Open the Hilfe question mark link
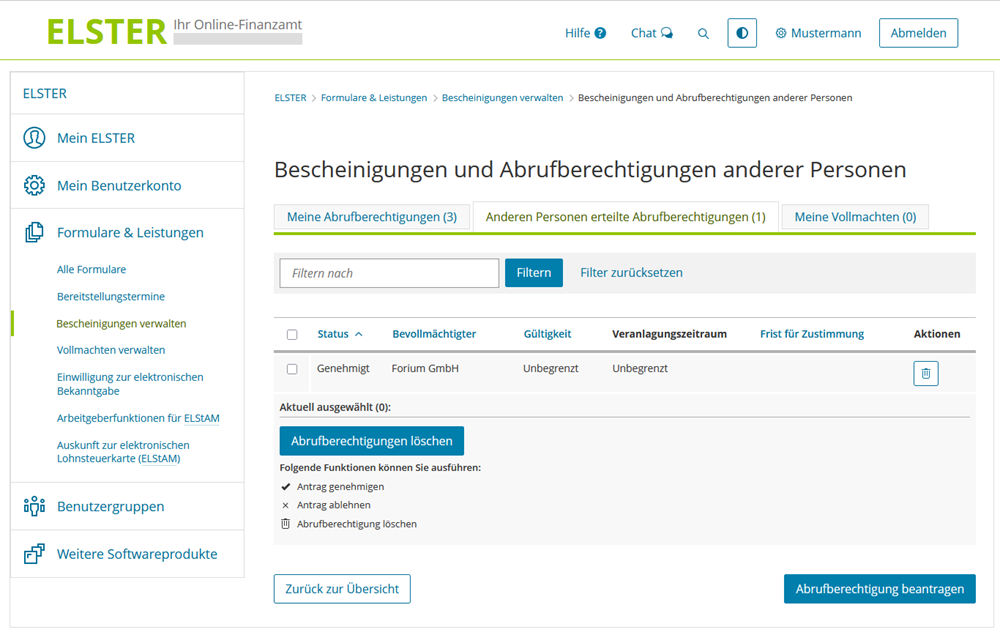This screenshot has width=1000, height=635. (585, 33)
